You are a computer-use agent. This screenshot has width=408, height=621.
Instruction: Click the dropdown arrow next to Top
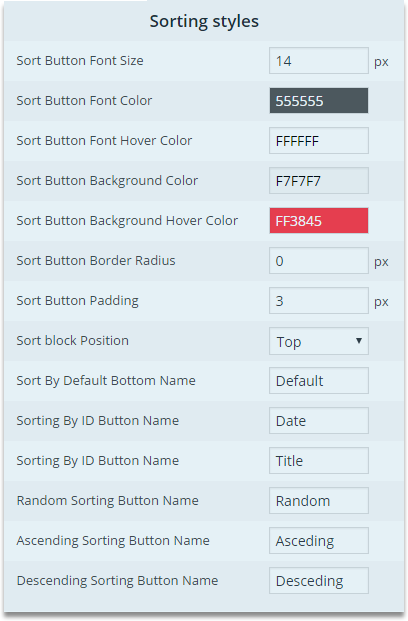(359, 341)
